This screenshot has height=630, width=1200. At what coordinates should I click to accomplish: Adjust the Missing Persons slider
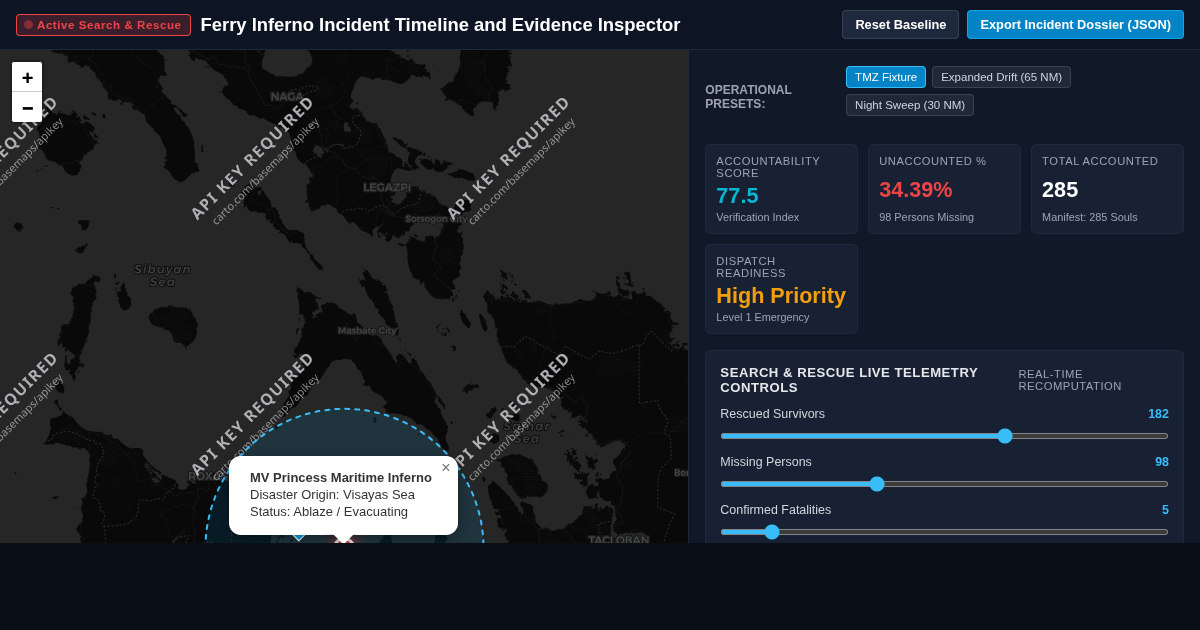click(944, 484)
